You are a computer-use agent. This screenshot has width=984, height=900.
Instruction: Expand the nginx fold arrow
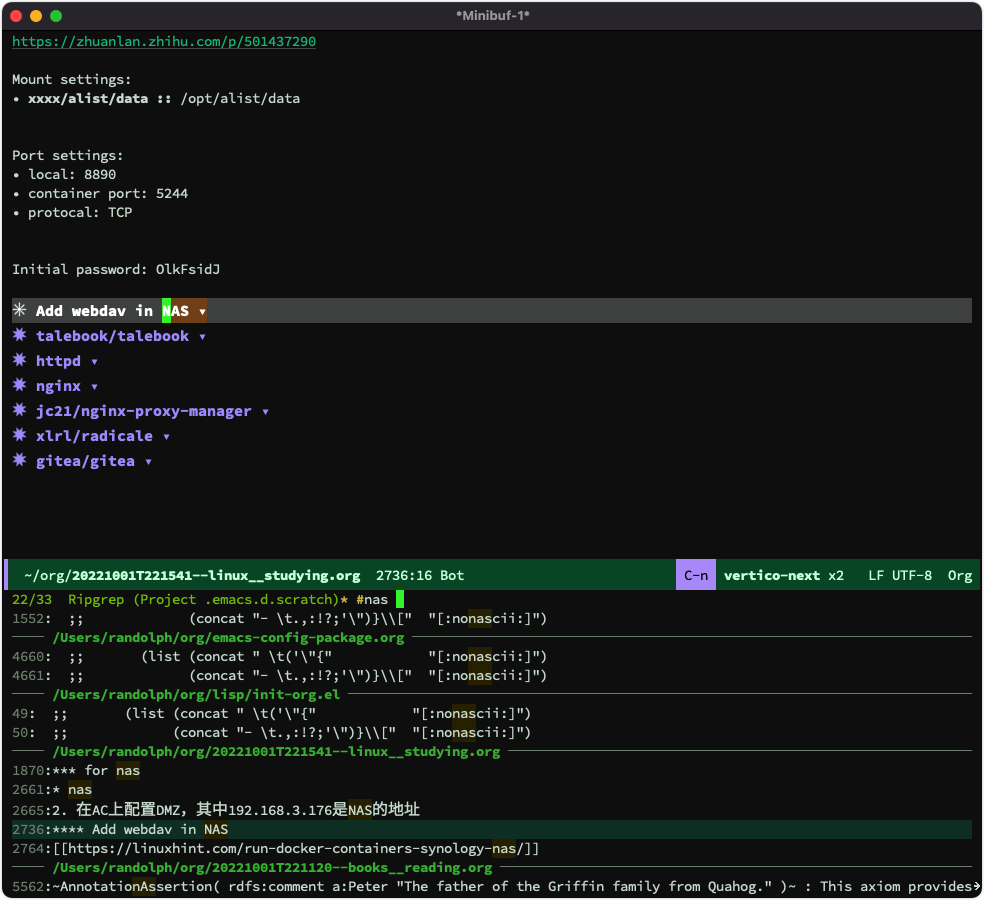[x=94, y=387]
